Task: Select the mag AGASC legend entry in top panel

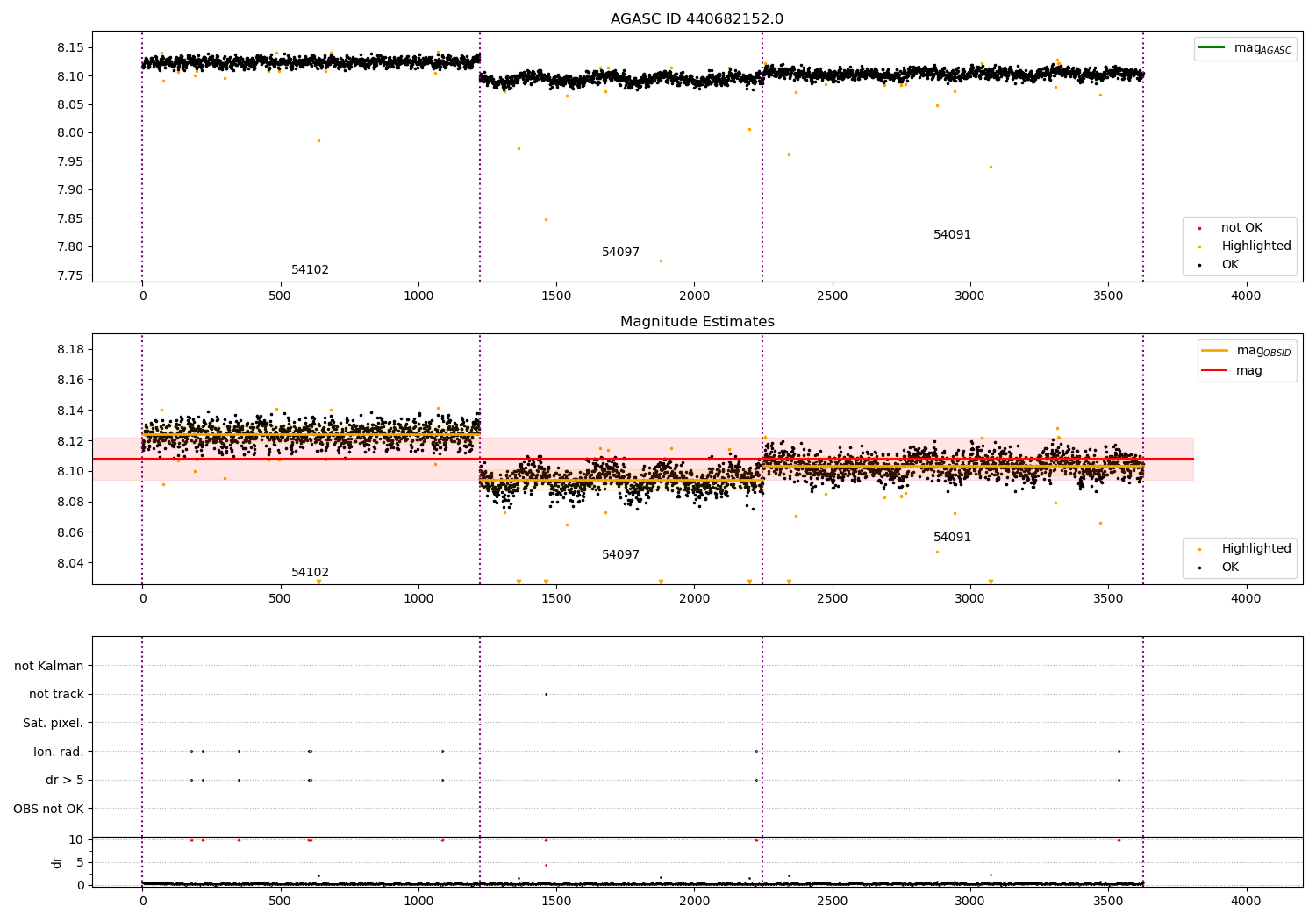Action: 1245,48
